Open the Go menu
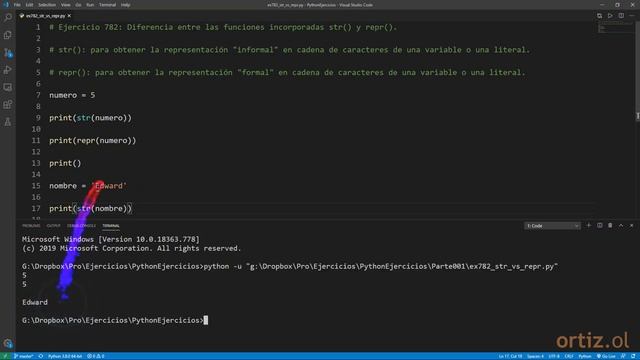This screenshot has width=640, height=360. 78,5
